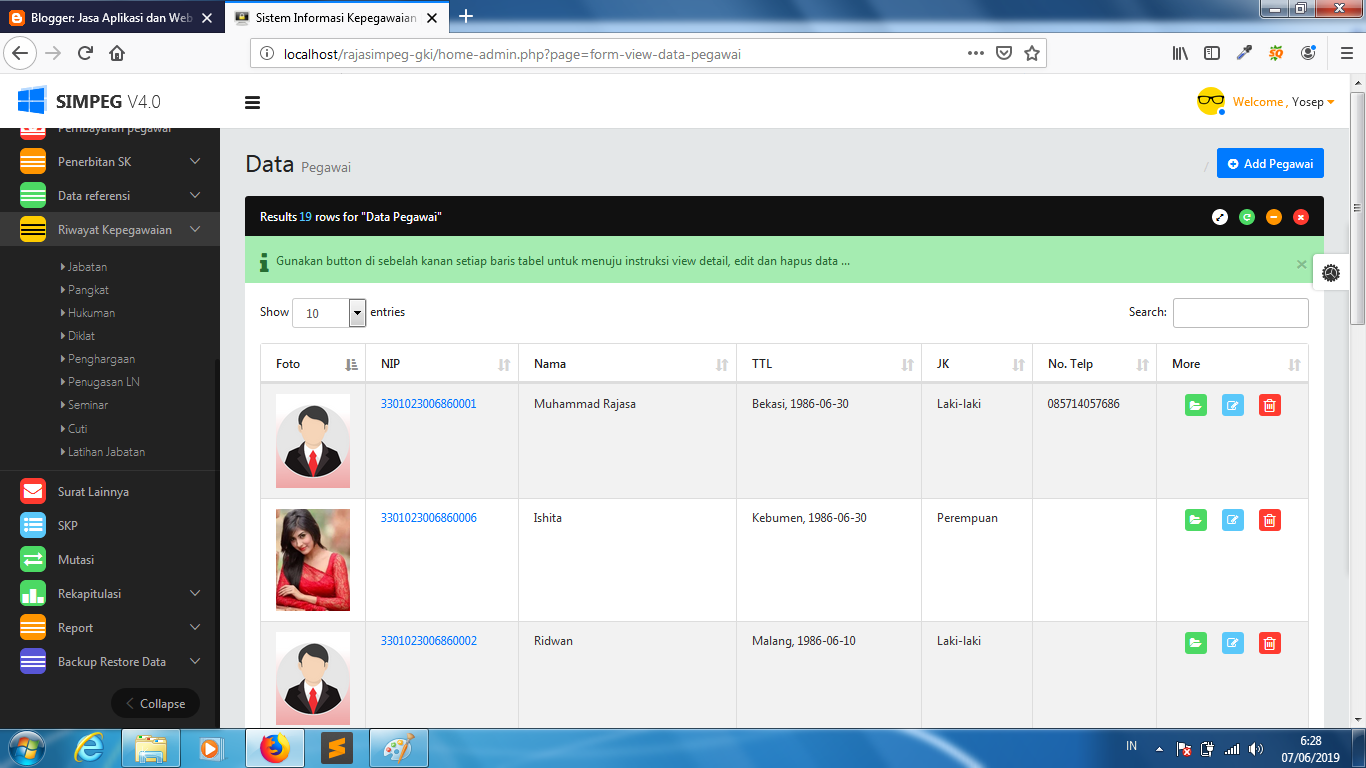Delete the Ridwan employee row

point(1269,643)
